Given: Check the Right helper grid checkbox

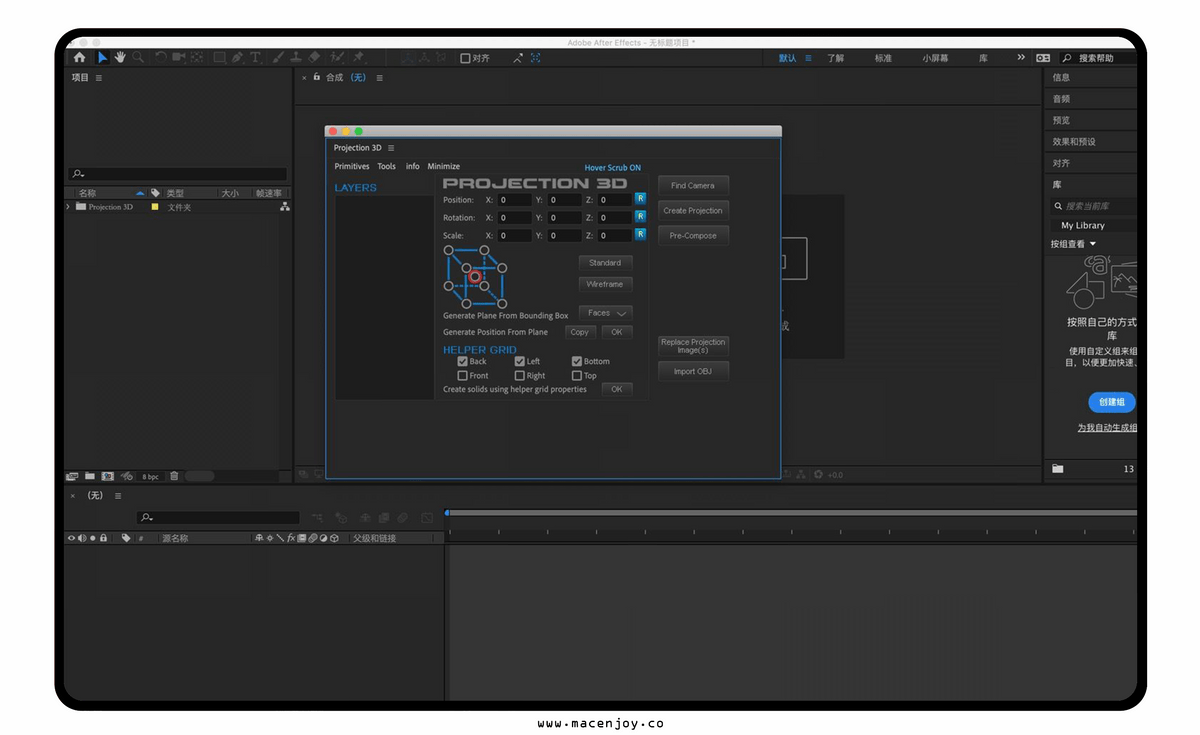Looking at the screenshot, I should tap(520, 376).
